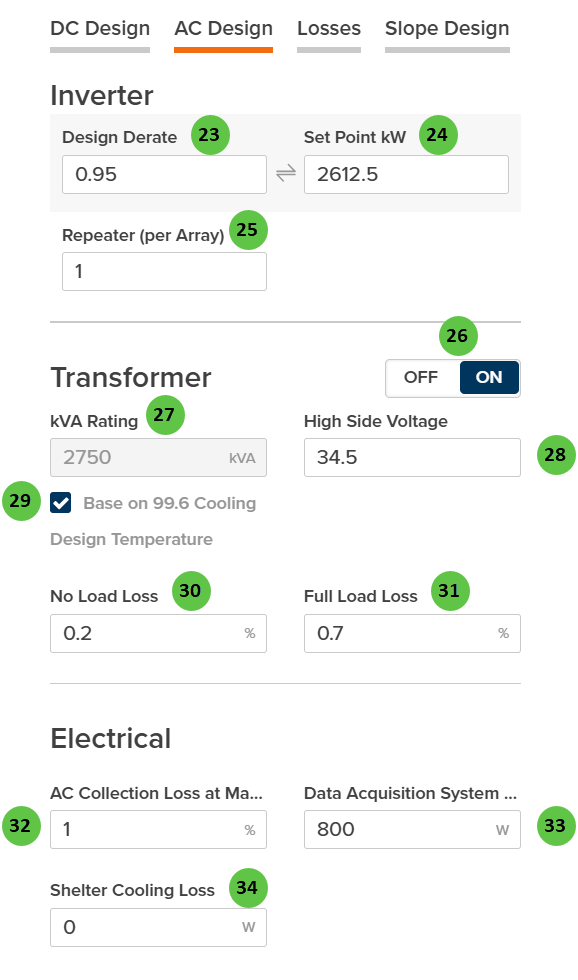Switch to the AC Design tab
The image size is (578, 980).
(x=222, y=29)
